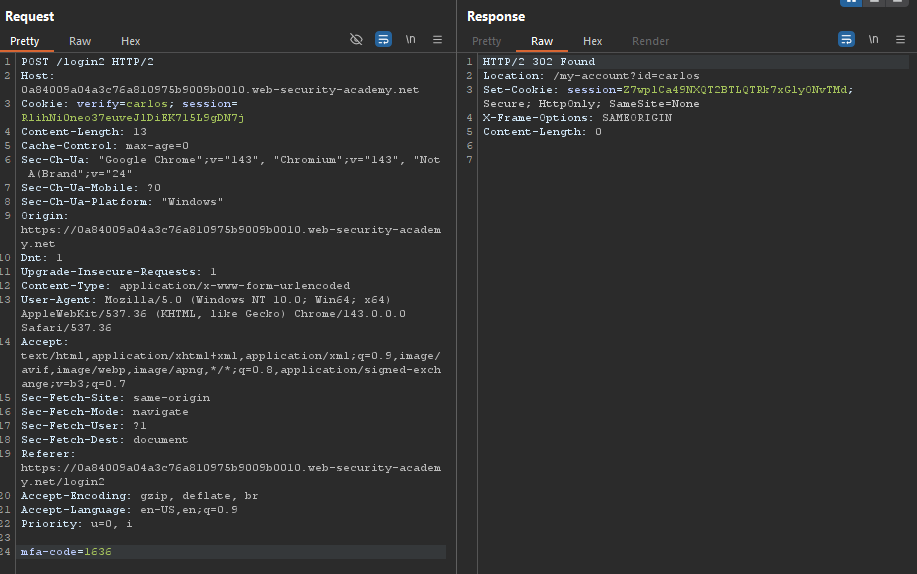Viewport: 917px width, 574px height.
Task: Switch to the Request Hex tab
Action: (x=130, y=41)
